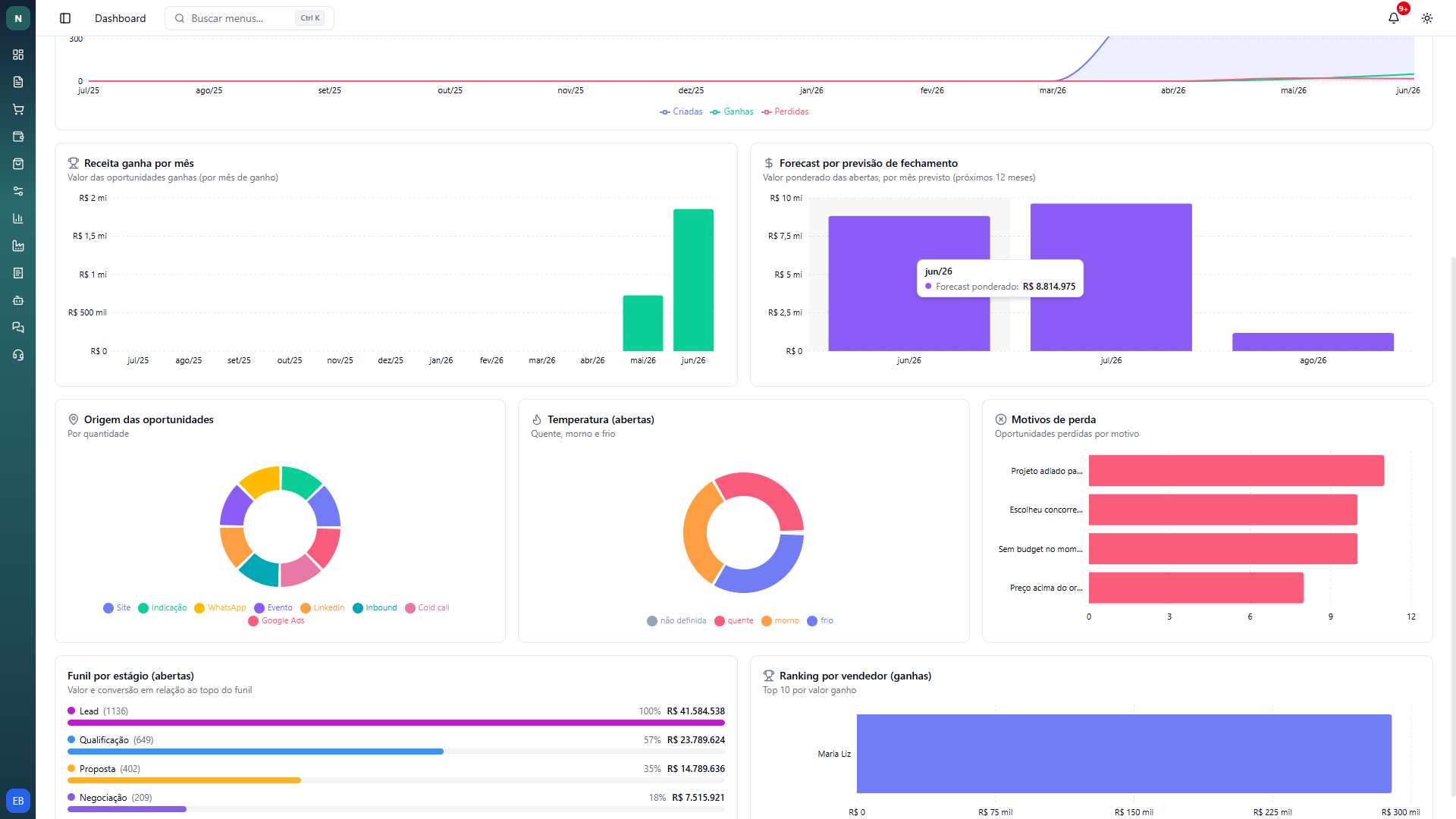Toggle the Ganhas series in the legend

(732, 111)
